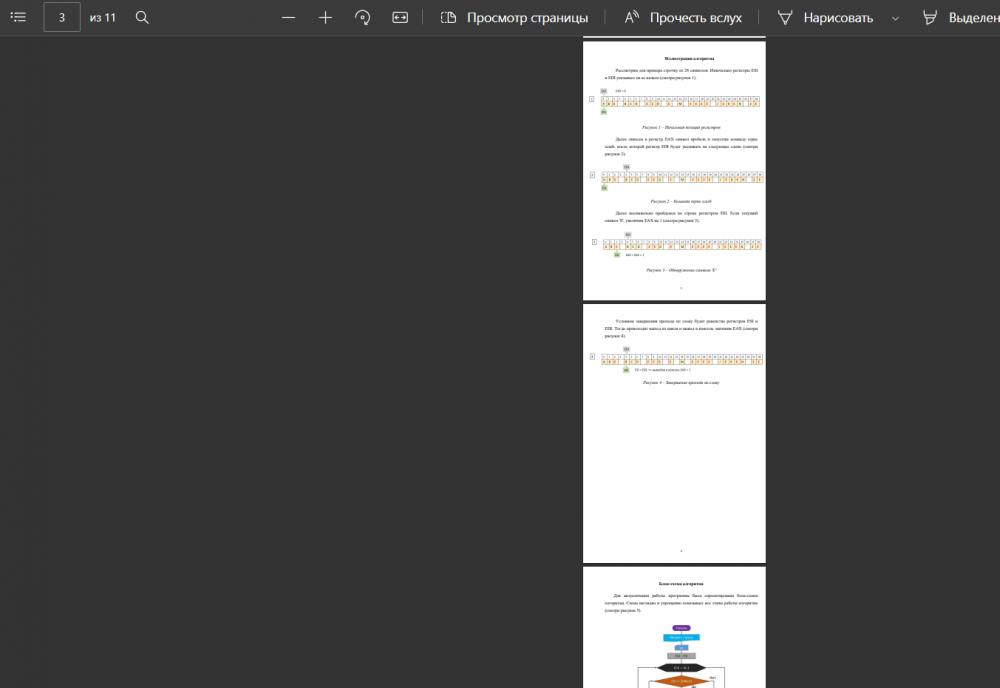Toggle the Выделение highlight tool
Viewport: 1000px width, 688px height.
[x=959, y=17]
